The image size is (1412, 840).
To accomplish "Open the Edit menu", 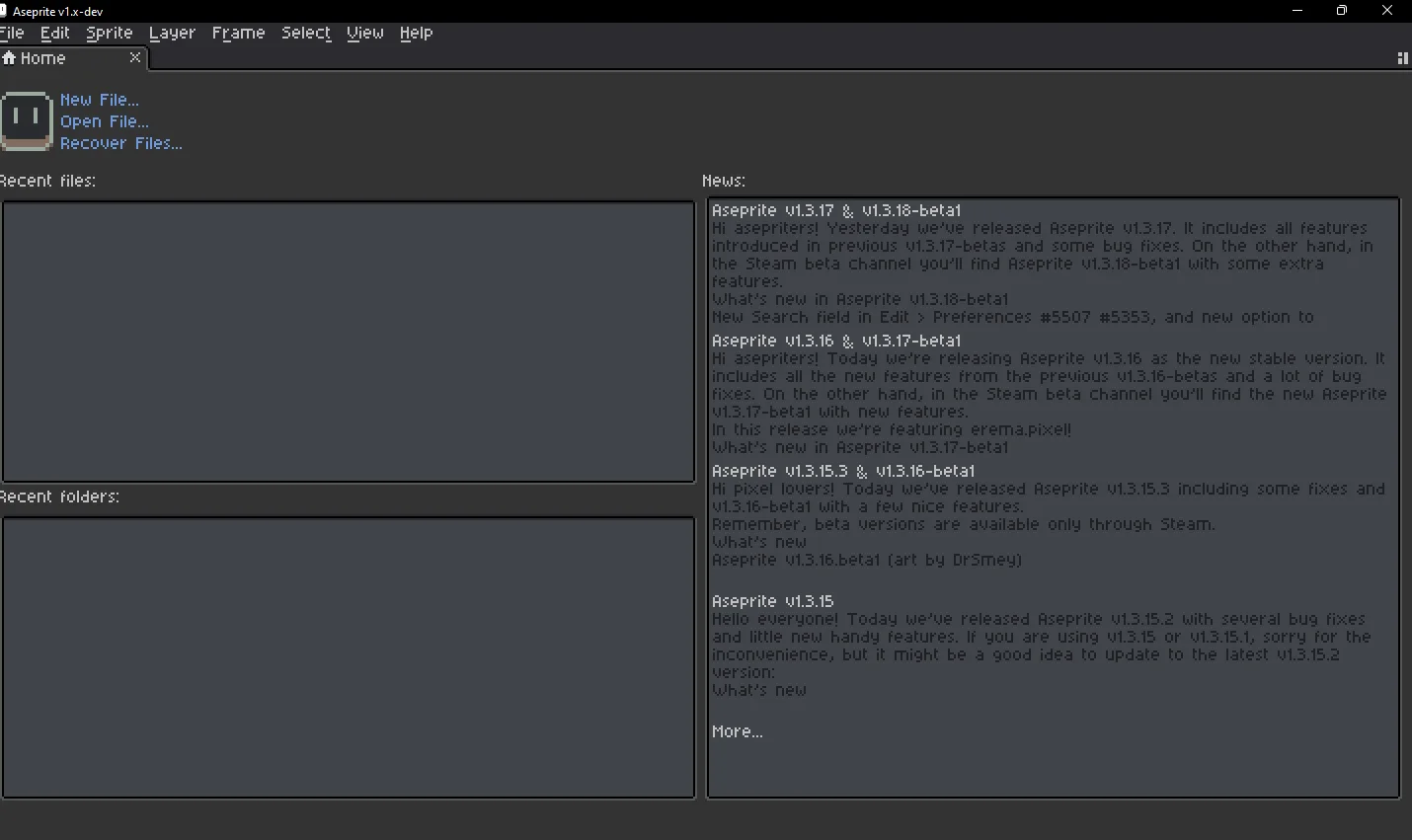I will pos(55,33).
